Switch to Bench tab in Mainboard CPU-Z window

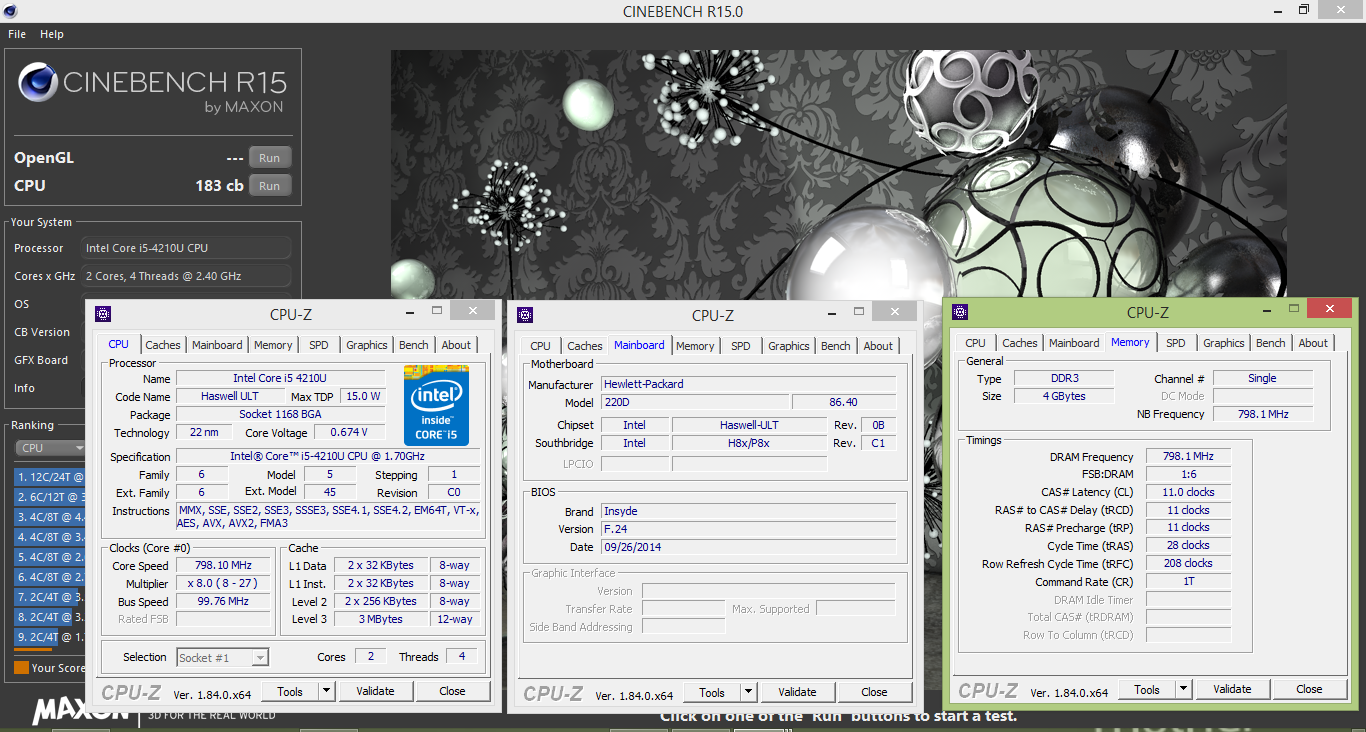pyautogui.click(x=836, y=346)
